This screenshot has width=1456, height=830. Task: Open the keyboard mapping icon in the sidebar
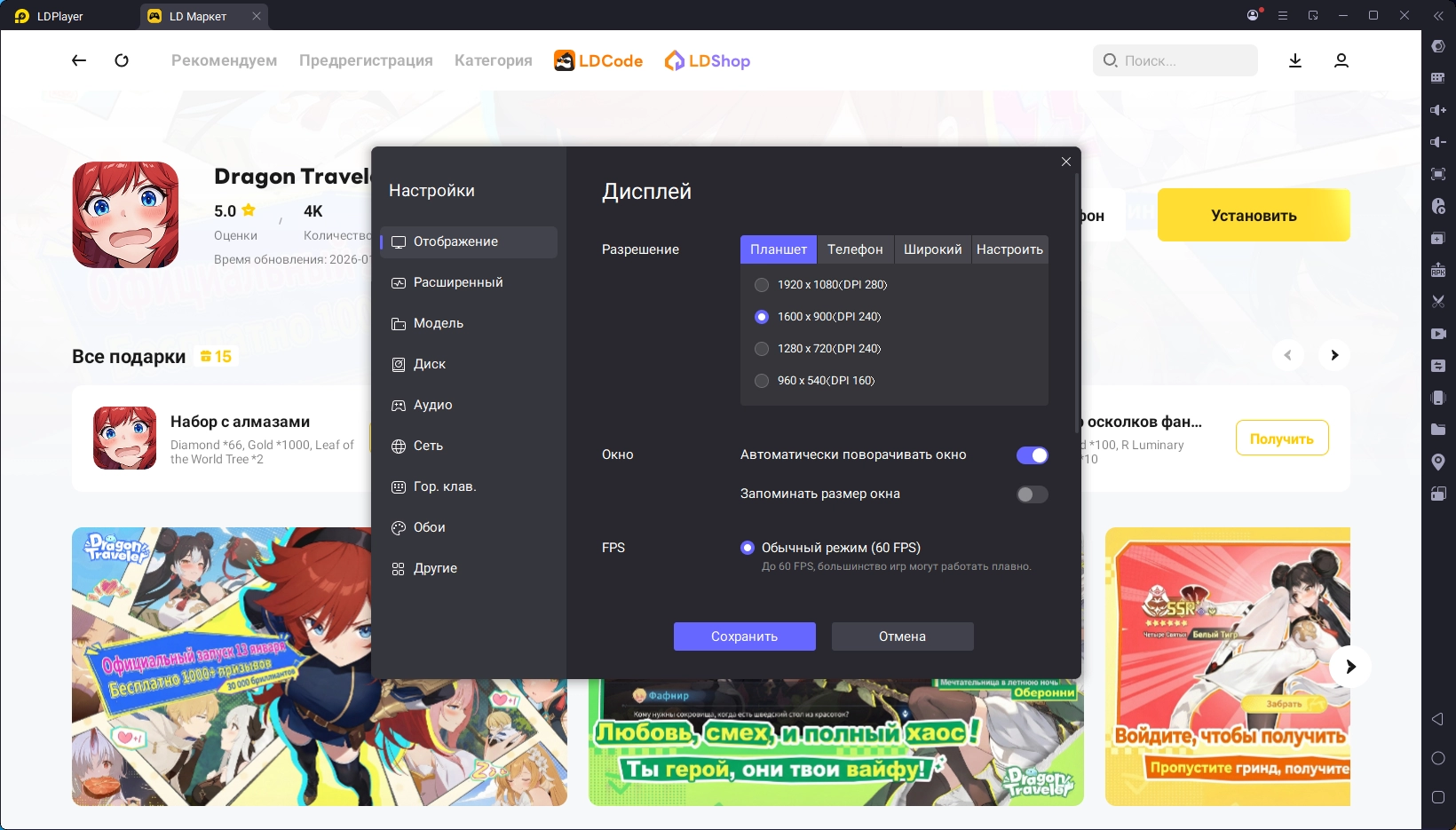1438,78
